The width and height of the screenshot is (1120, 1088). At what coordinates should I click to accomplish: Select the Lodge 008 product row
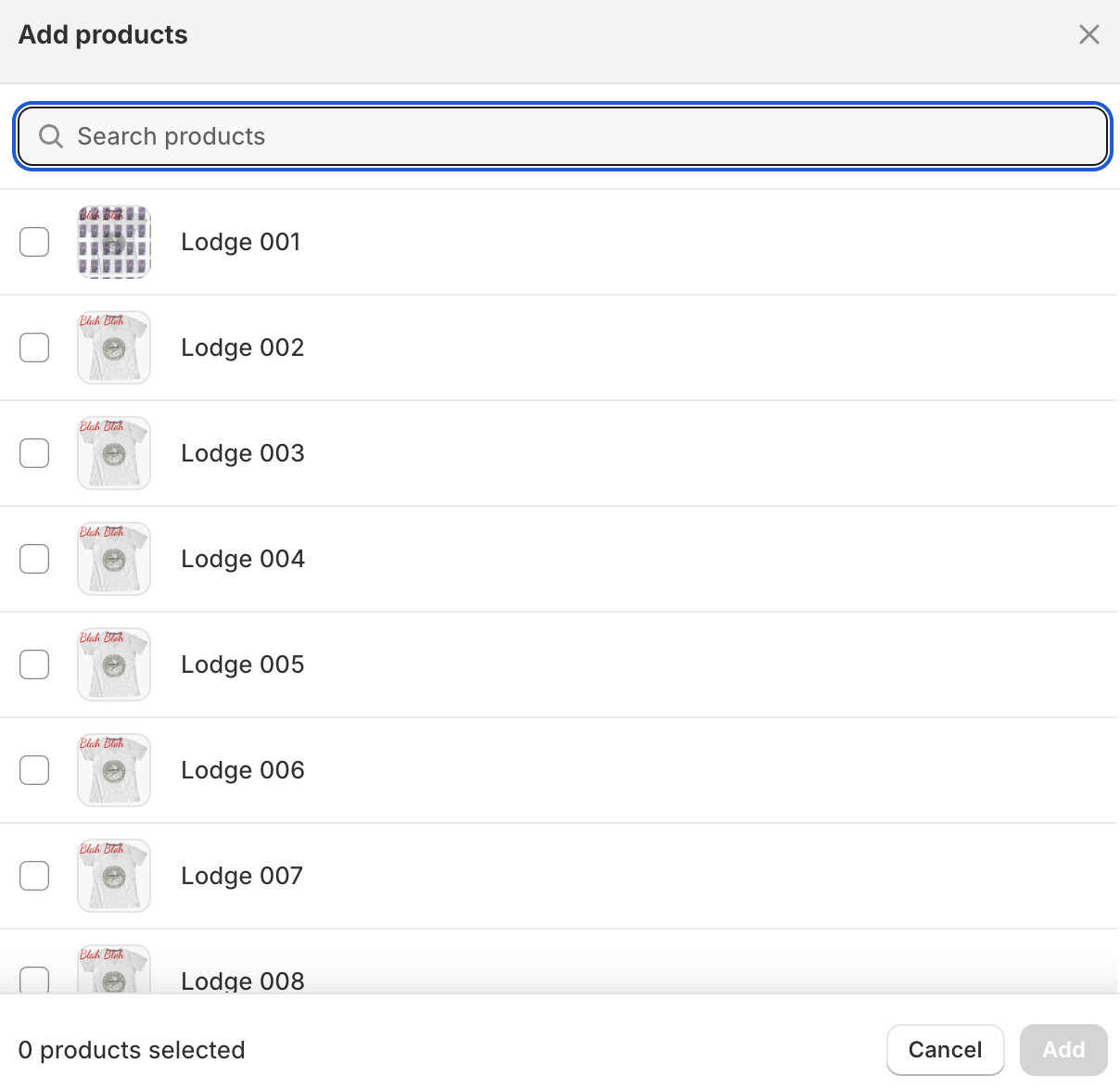(x=556, y=973)
